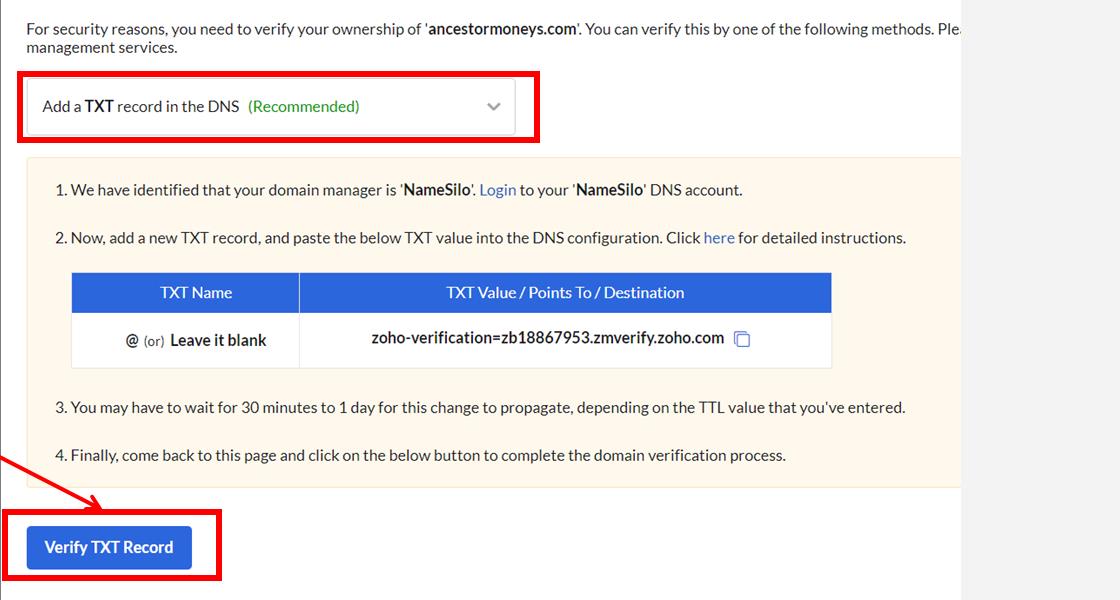This screenshot has width=1120, height=600.
Task: Copy the zoho-verification TXT value using copy icon
Action: (742, 339)
